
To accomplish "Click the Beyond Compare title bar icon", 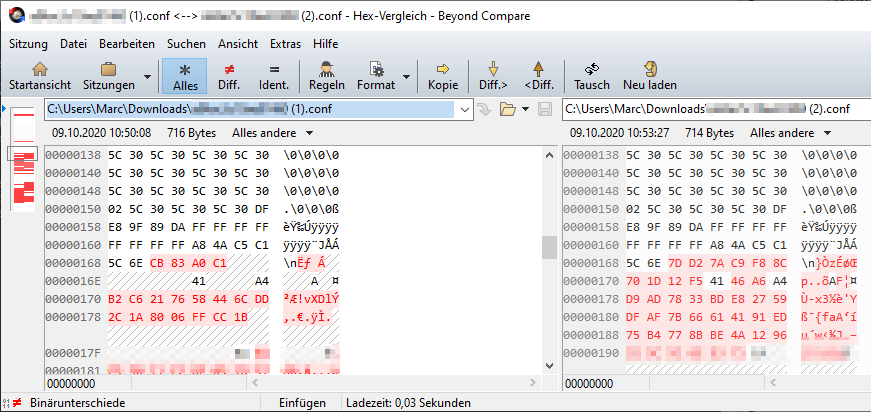I will [x=15, y=16].
